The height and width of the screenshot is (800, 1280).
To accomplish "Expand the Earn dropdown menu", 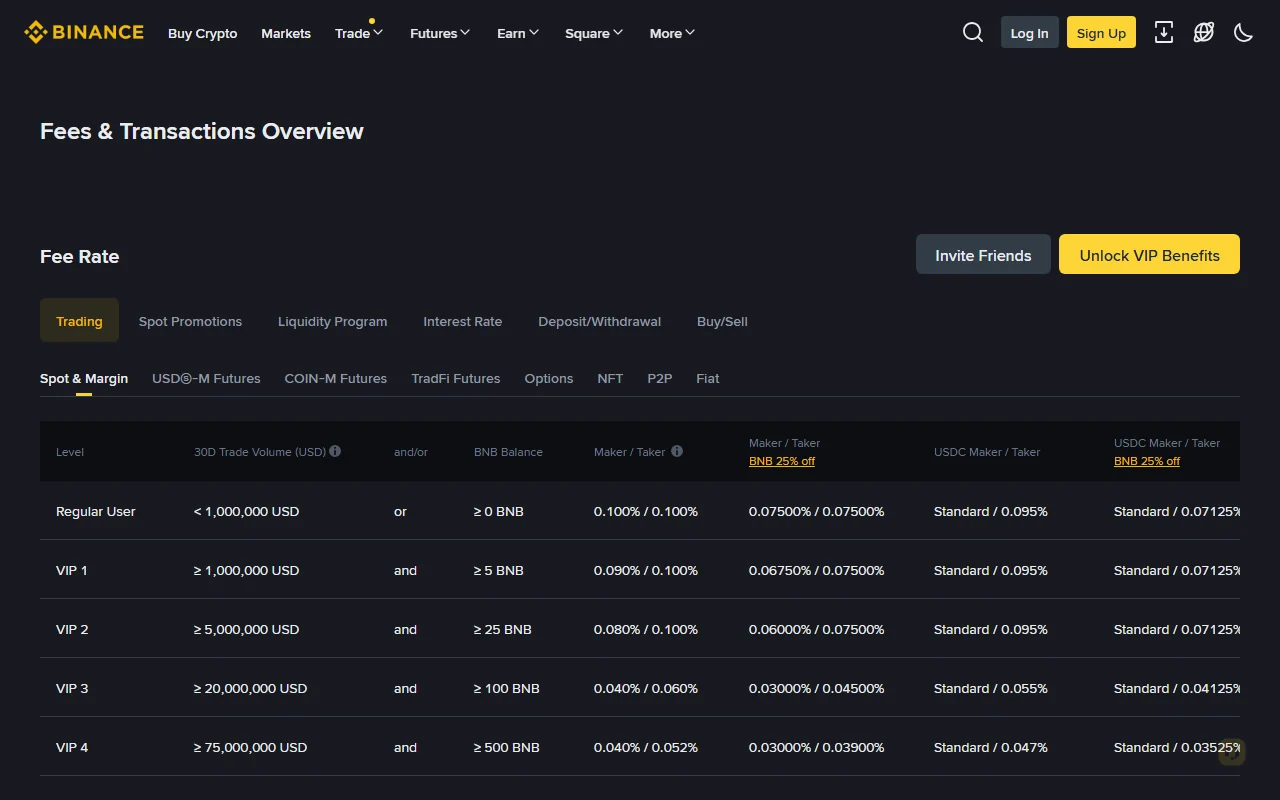I will coord(518,33).
